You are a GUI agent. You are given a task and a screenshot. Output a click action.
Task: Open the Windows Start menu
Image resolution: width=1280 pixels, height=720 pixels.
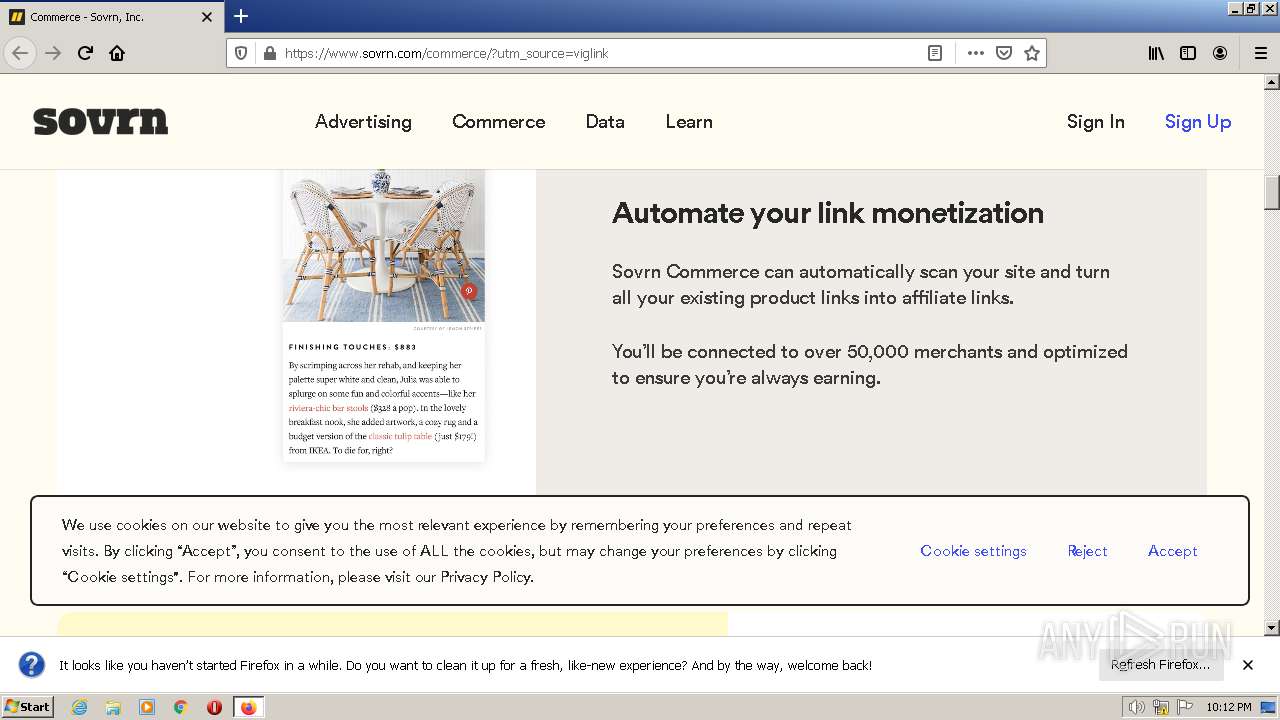pos(27,706)
